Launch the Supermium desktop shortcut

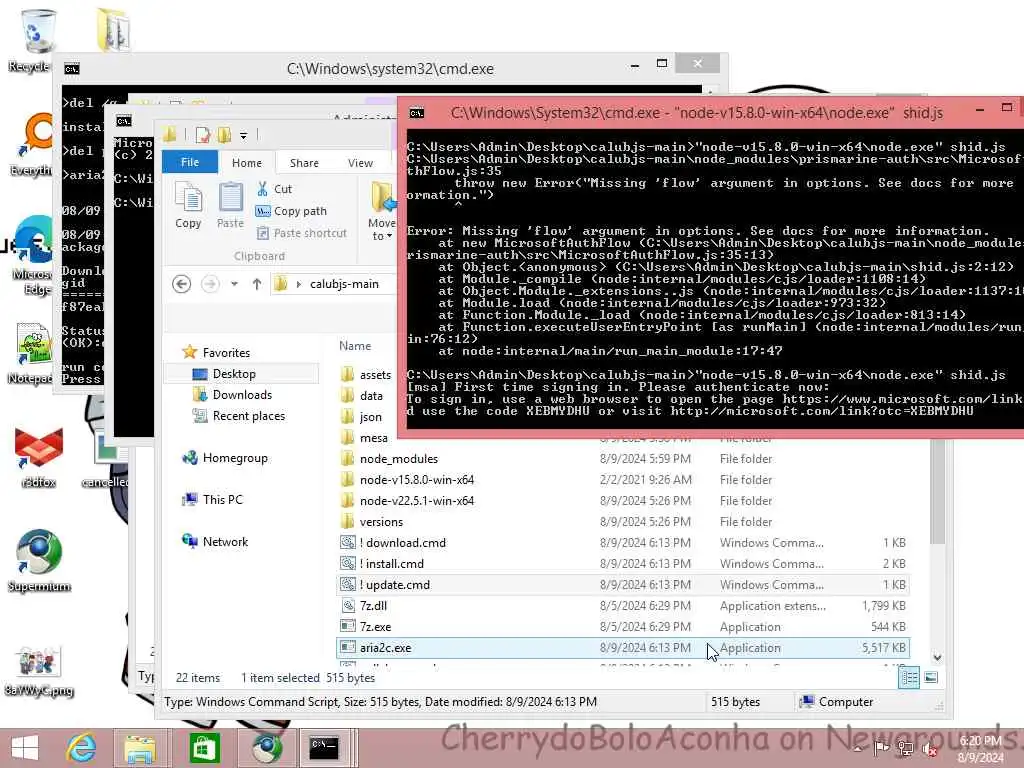tap(39, 560)
